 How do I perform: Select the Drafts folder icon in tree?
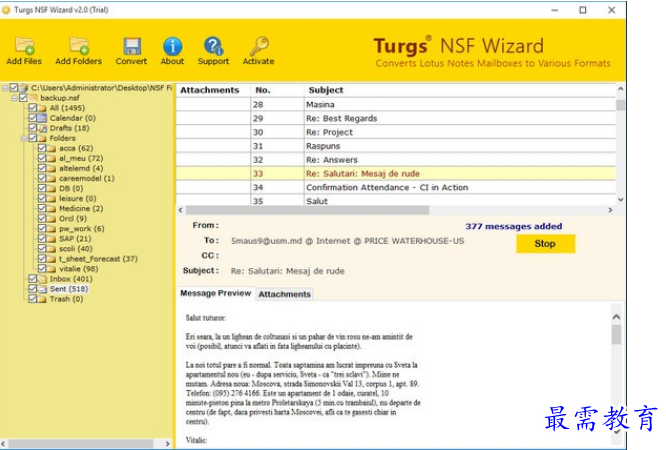point(42,128)
